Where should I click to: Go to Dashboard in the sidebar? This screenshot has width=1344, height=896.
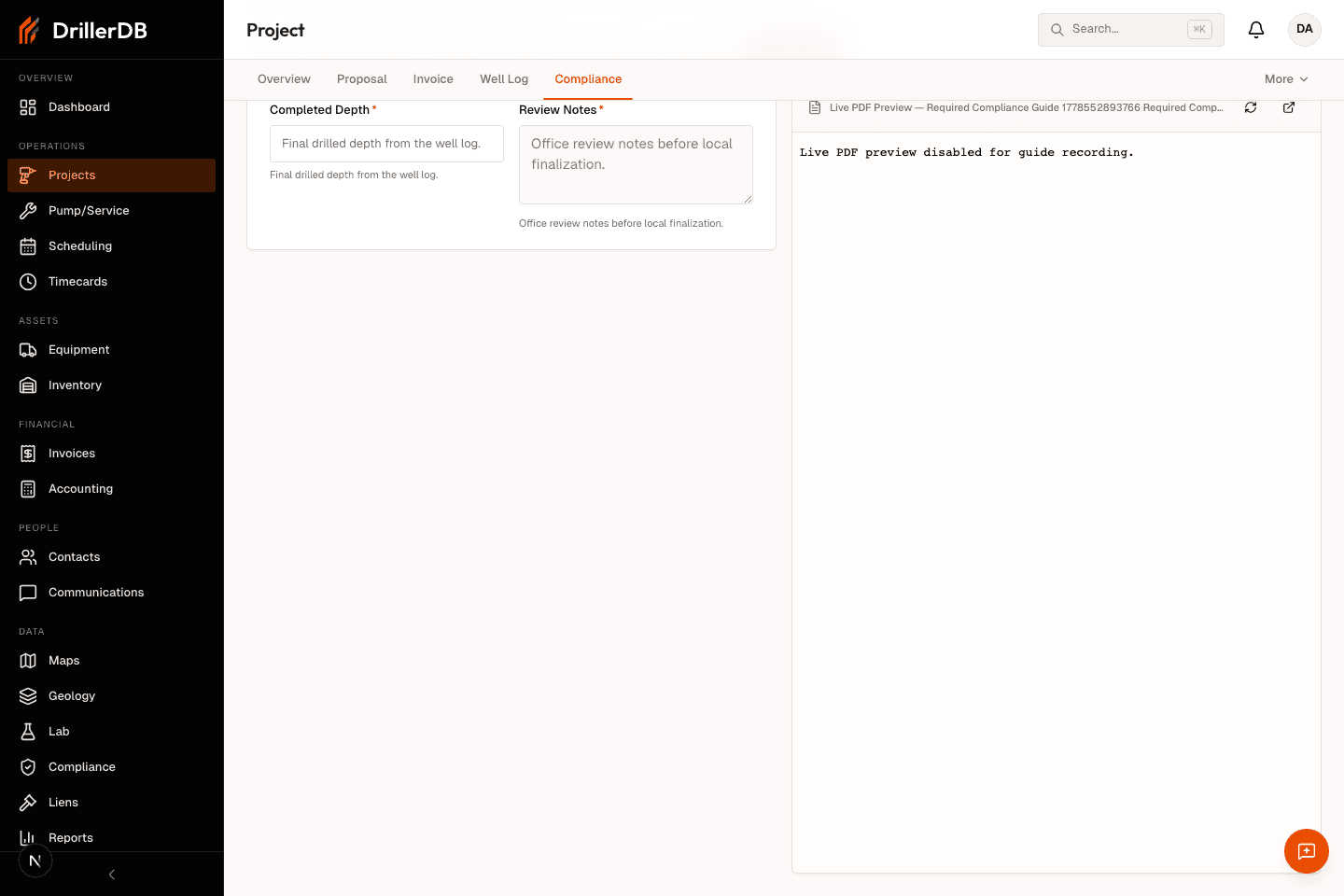click(x=112, y=107)
